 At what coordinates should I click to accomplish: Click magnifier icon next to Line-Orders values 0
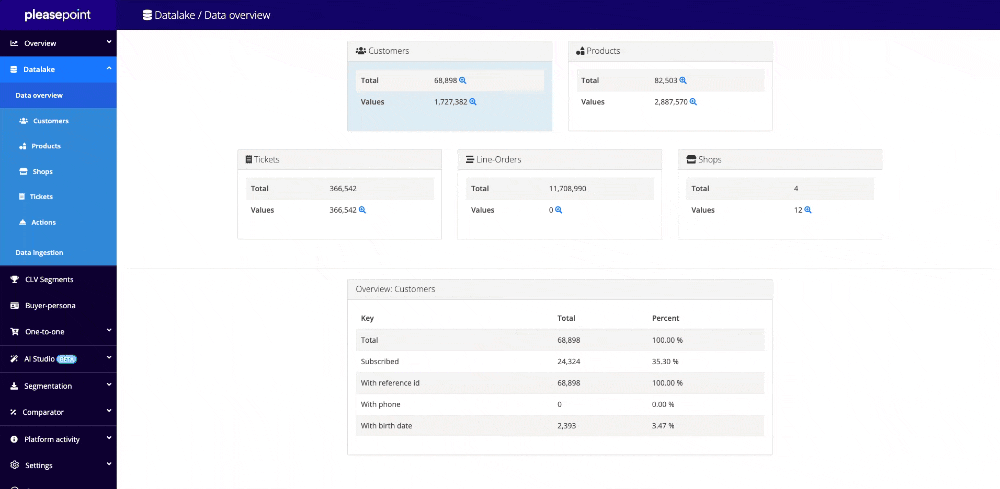[558, 210]
